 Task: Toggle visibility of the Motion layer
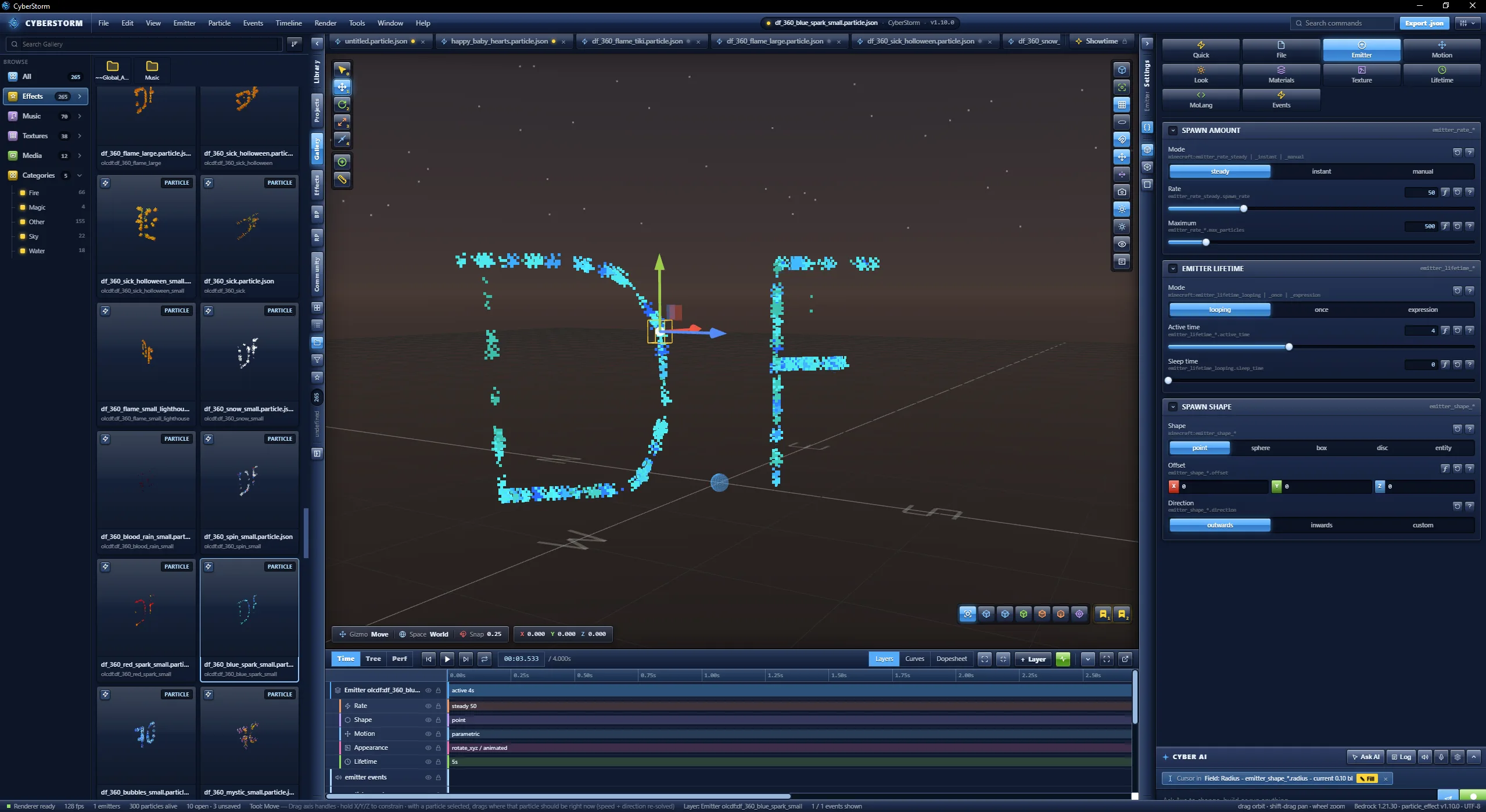pos(428,734)
